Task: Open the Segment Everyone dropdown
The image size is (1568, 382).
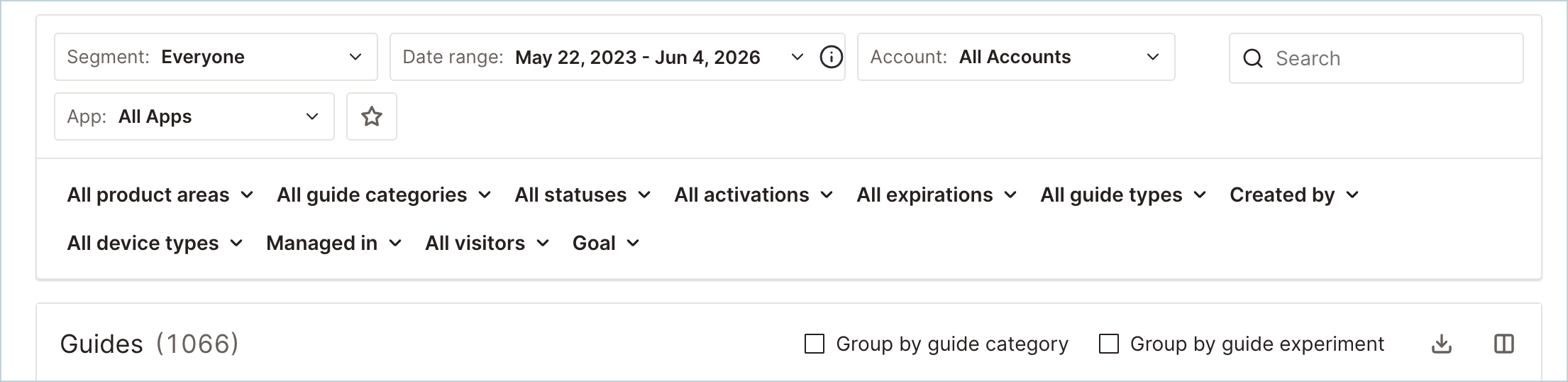Action: [x=216, y=57]
